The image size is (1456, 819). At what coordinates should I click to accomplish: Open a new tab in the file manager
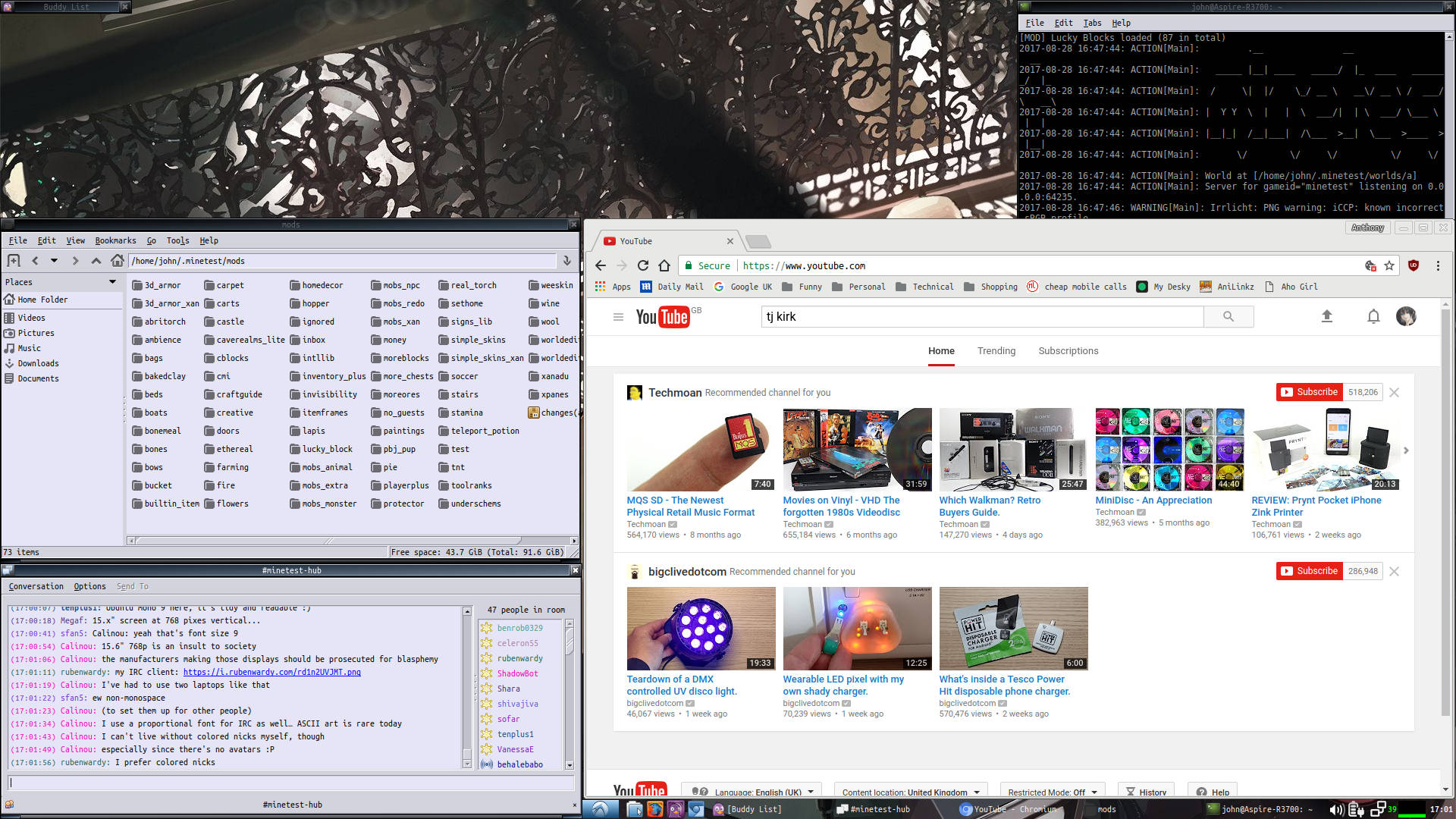14,261
